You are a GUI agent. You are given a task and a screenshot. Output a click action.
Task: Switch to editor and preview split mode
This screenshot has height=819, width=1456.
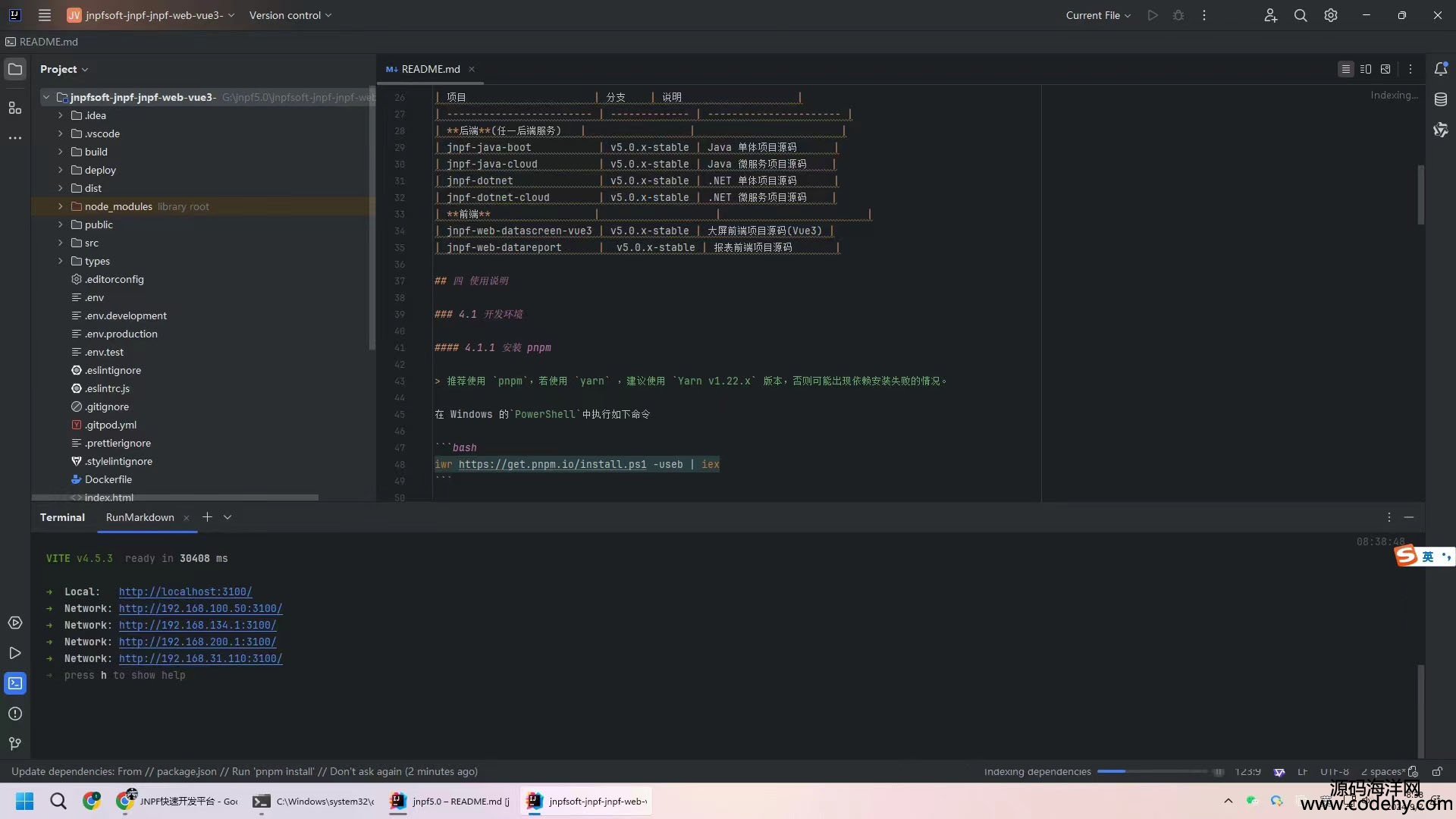pyautogui.click(x=1366, y=69)
